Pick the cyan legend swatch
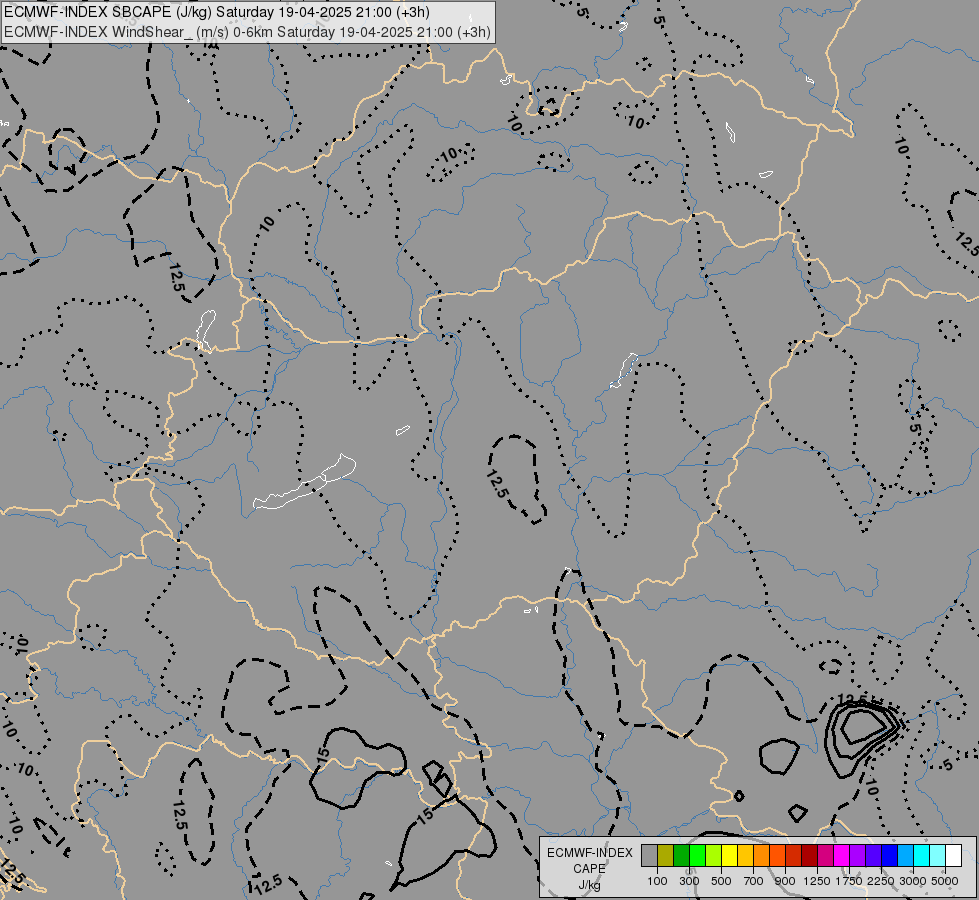 click(922, 855)
